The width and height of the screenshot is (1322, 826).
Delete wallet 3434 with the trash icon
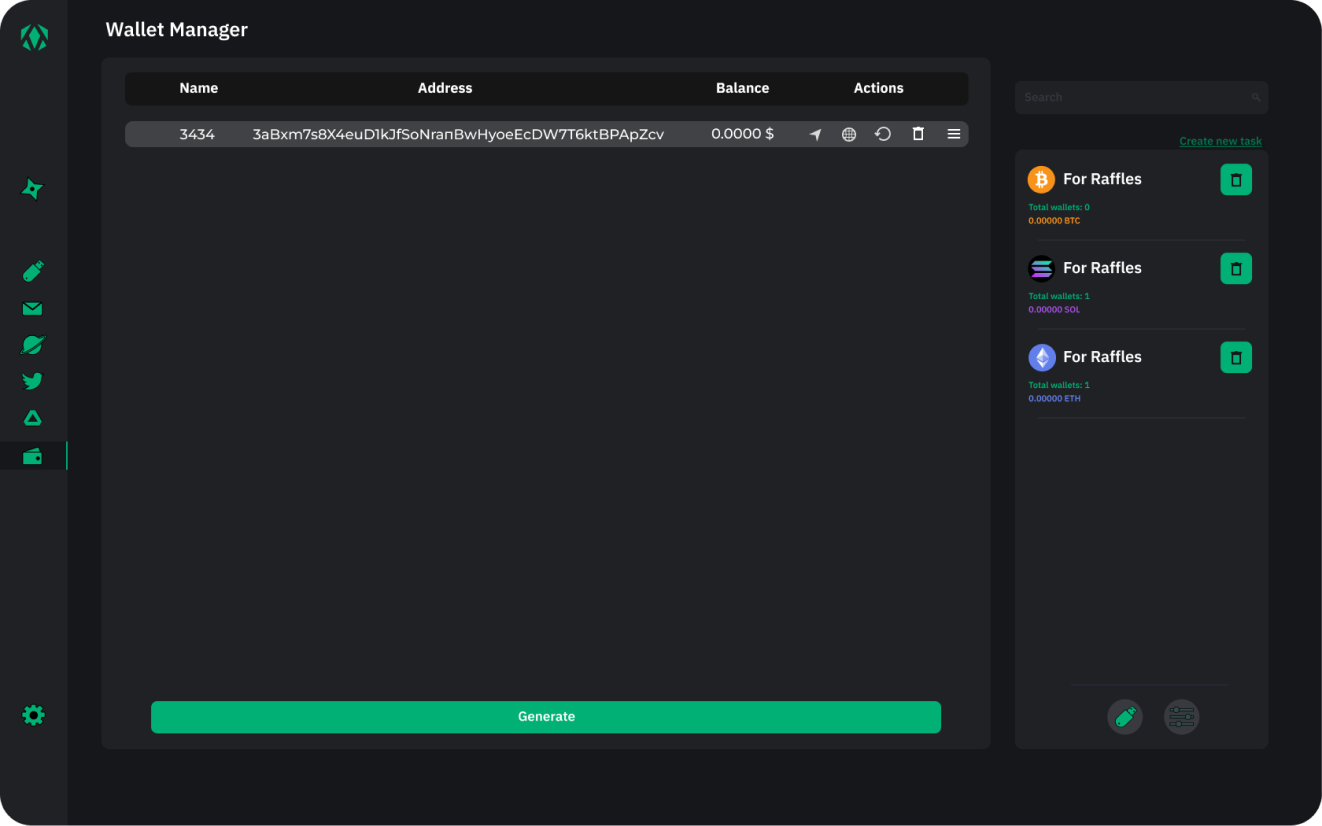point(918,134)
